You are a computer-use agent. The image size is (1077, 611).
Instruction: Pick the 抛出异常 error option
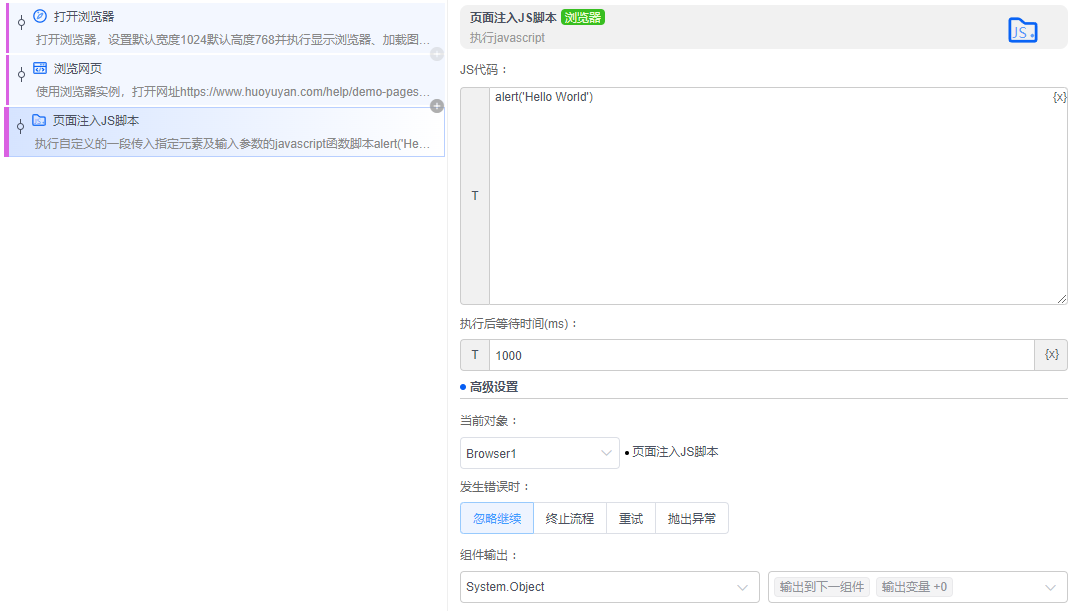click(x=691, y=517)
